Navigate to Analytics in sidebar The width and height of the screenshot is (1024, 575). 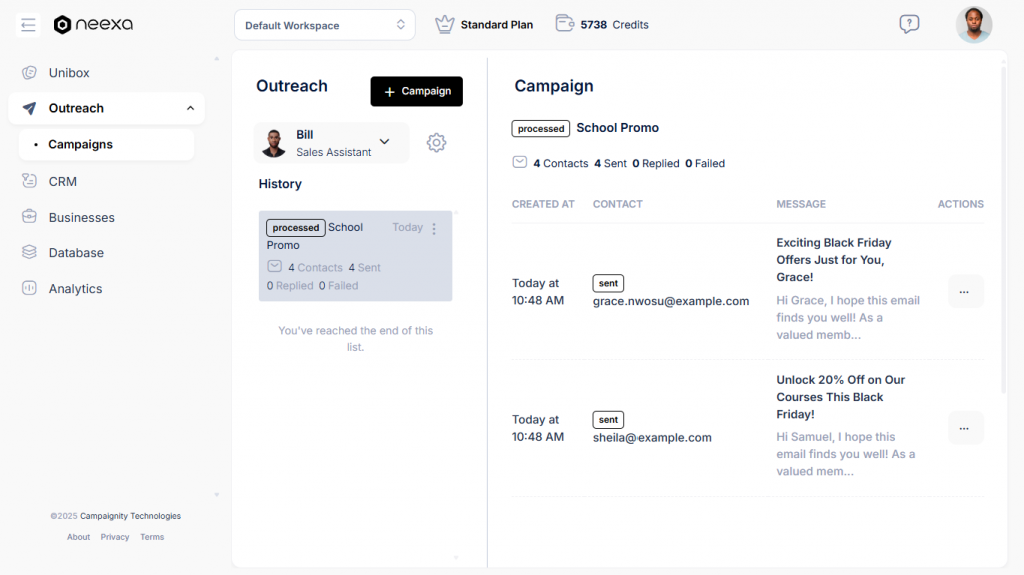click(x=75, y=289)
